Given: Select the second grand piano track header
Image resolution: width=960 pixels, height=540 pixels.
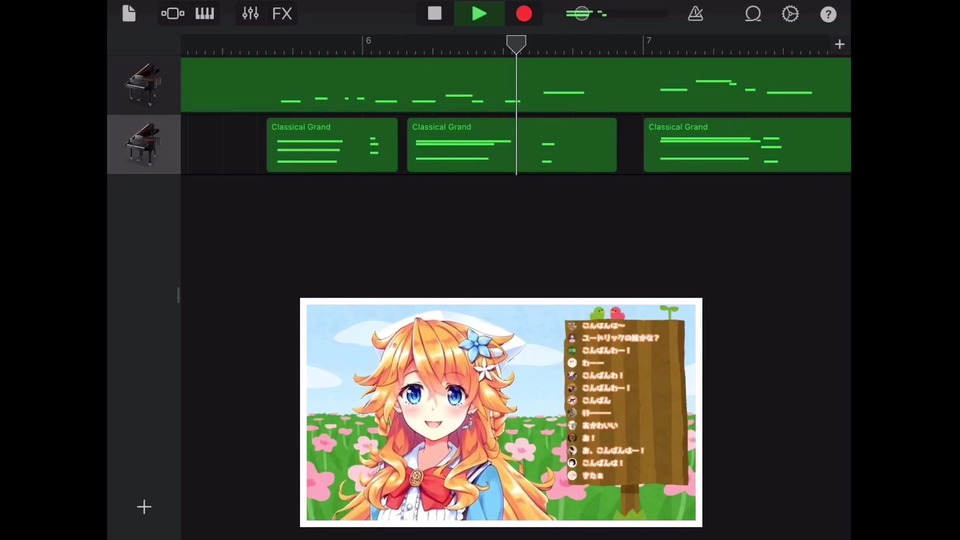Looking at the screenshot, I should 144,144.
